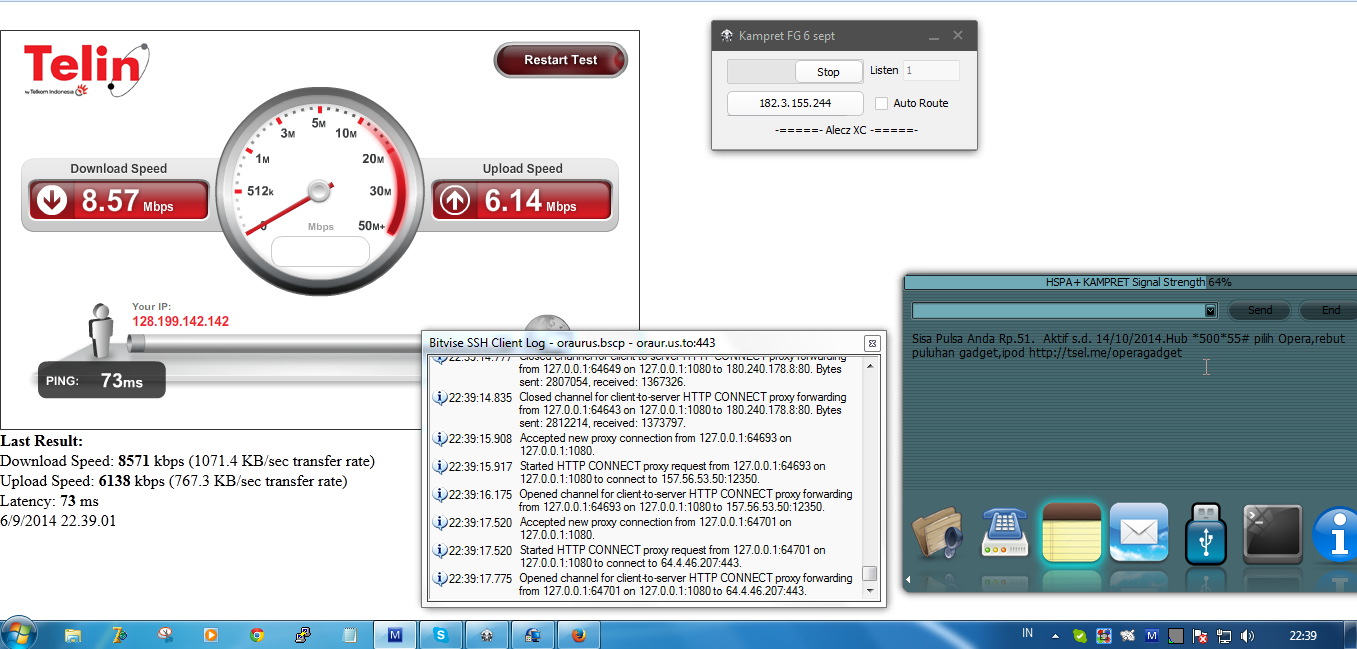Click the dock's left scroll arrow

point(908,580)
